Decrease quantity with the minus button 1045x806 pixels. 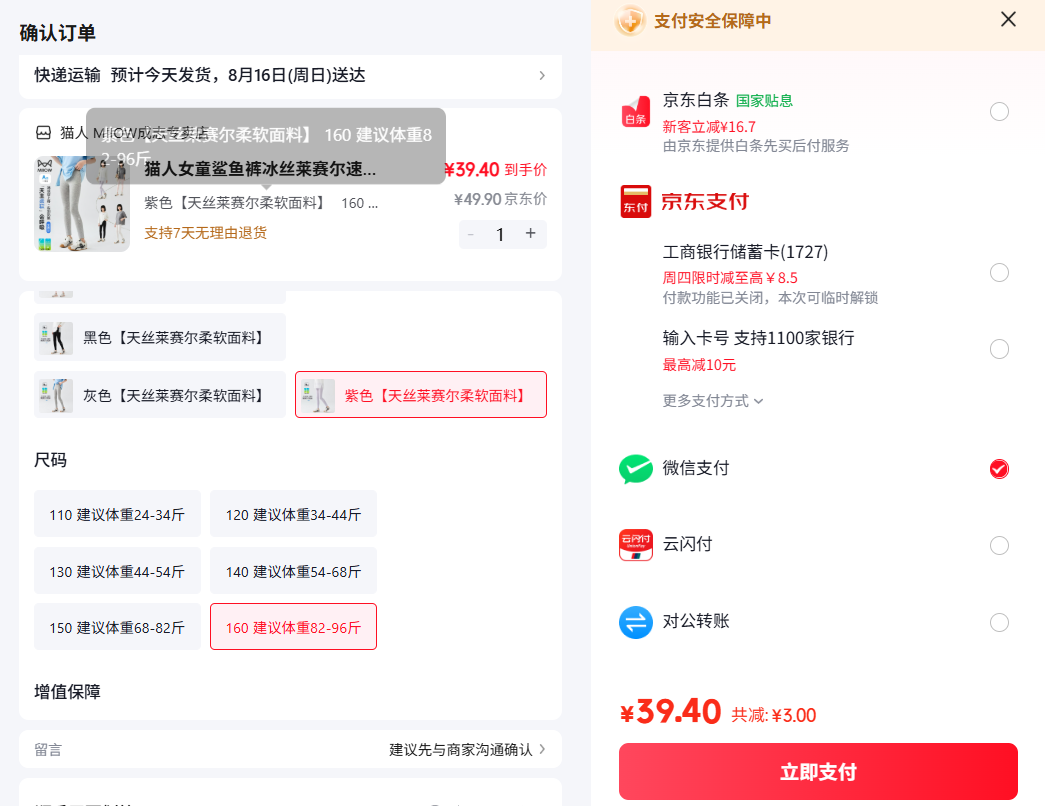click(471, 234)
